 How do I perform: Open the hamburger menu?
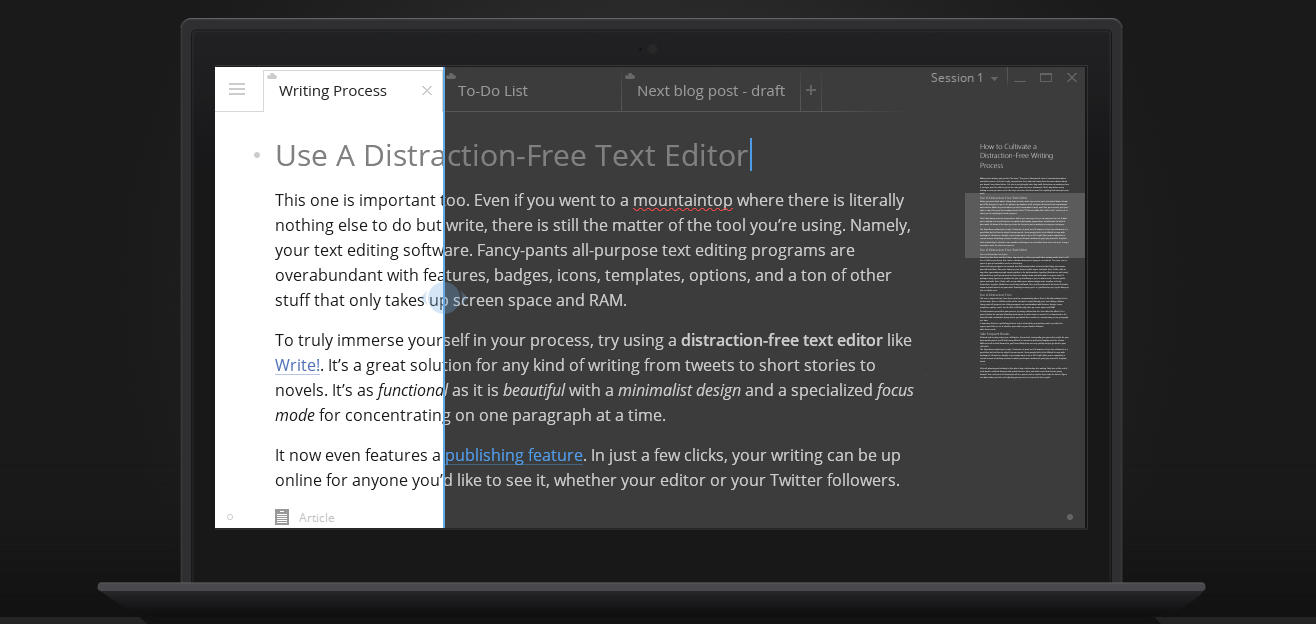(x=237, y=89)
